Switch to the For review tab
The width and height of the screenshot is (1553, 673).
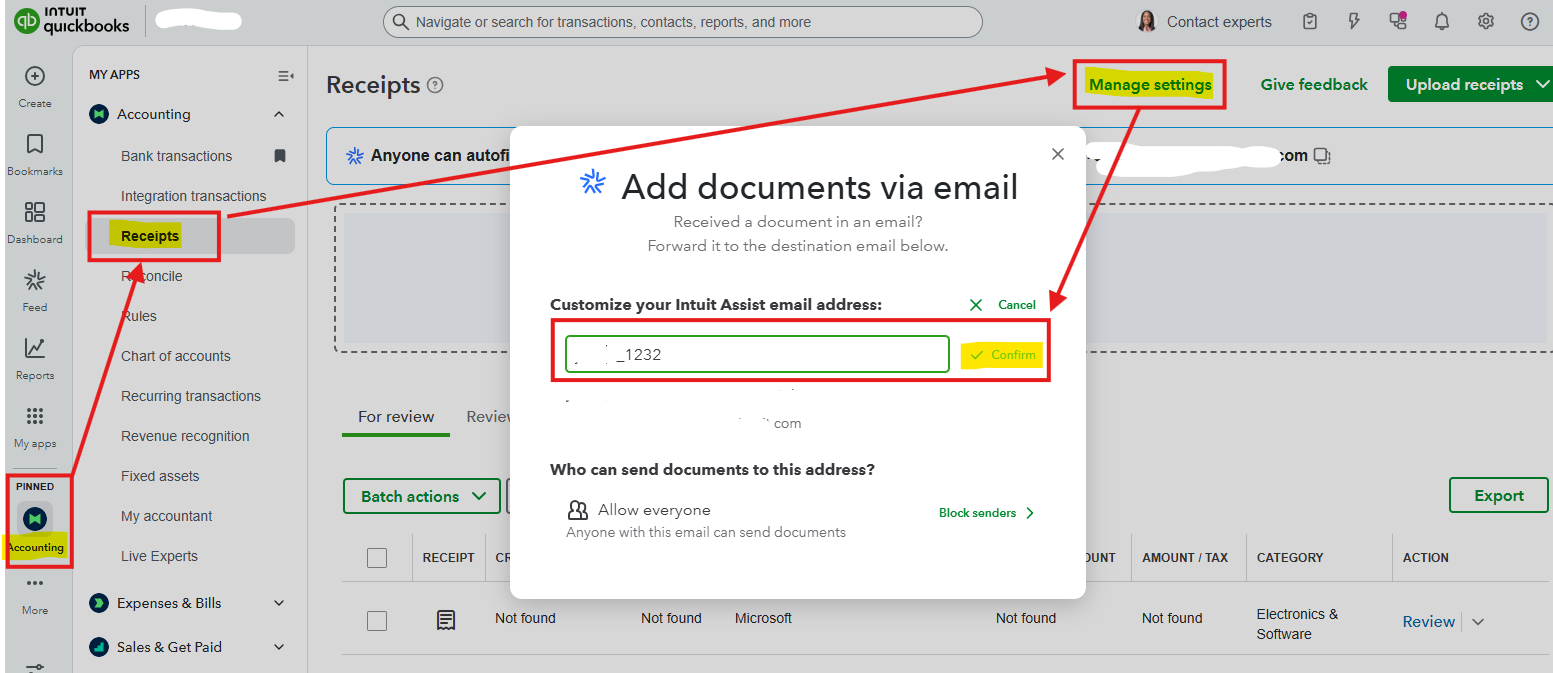396,417
